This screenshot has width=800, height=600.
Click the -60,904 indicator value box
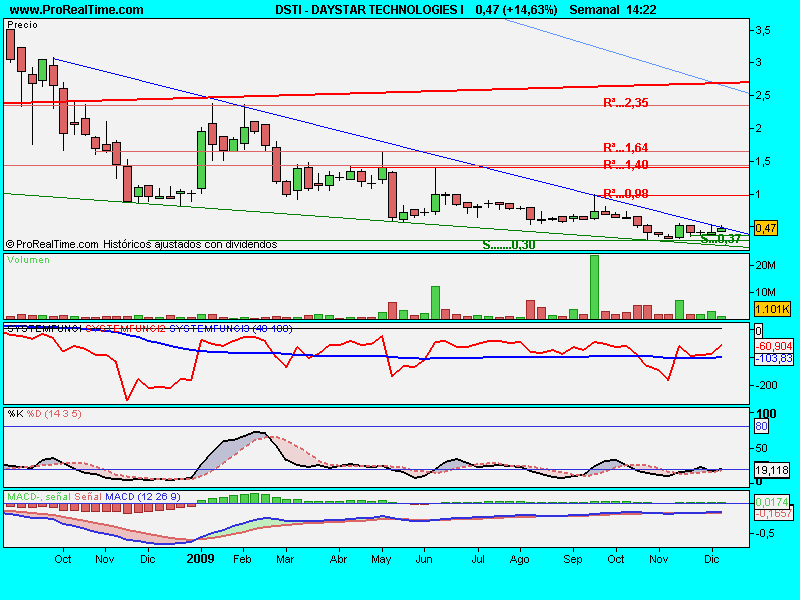[773, 346]
